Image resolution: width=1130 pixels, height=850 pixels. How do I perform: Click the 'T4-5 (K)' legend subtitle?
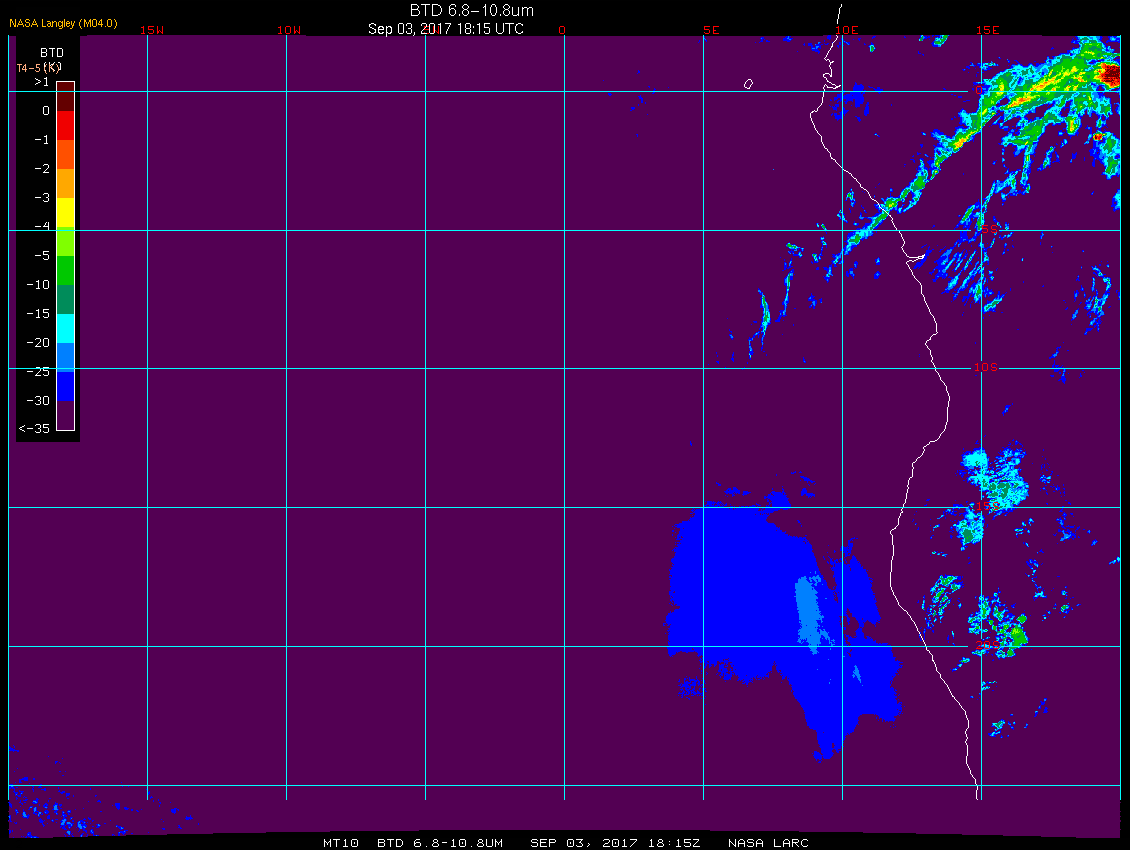39,68
